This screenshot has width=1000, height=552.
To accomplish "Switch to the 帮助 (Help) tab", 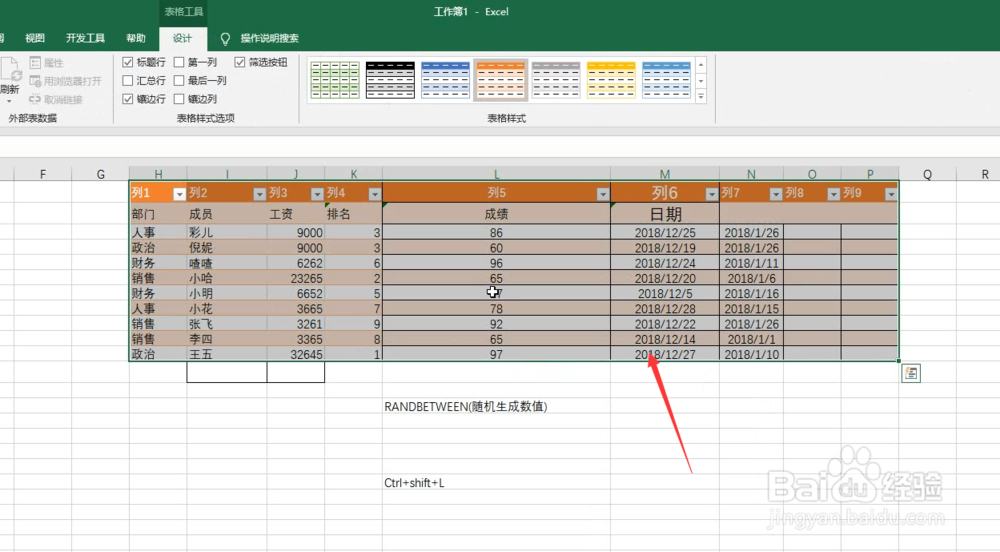I will point(136,38).
